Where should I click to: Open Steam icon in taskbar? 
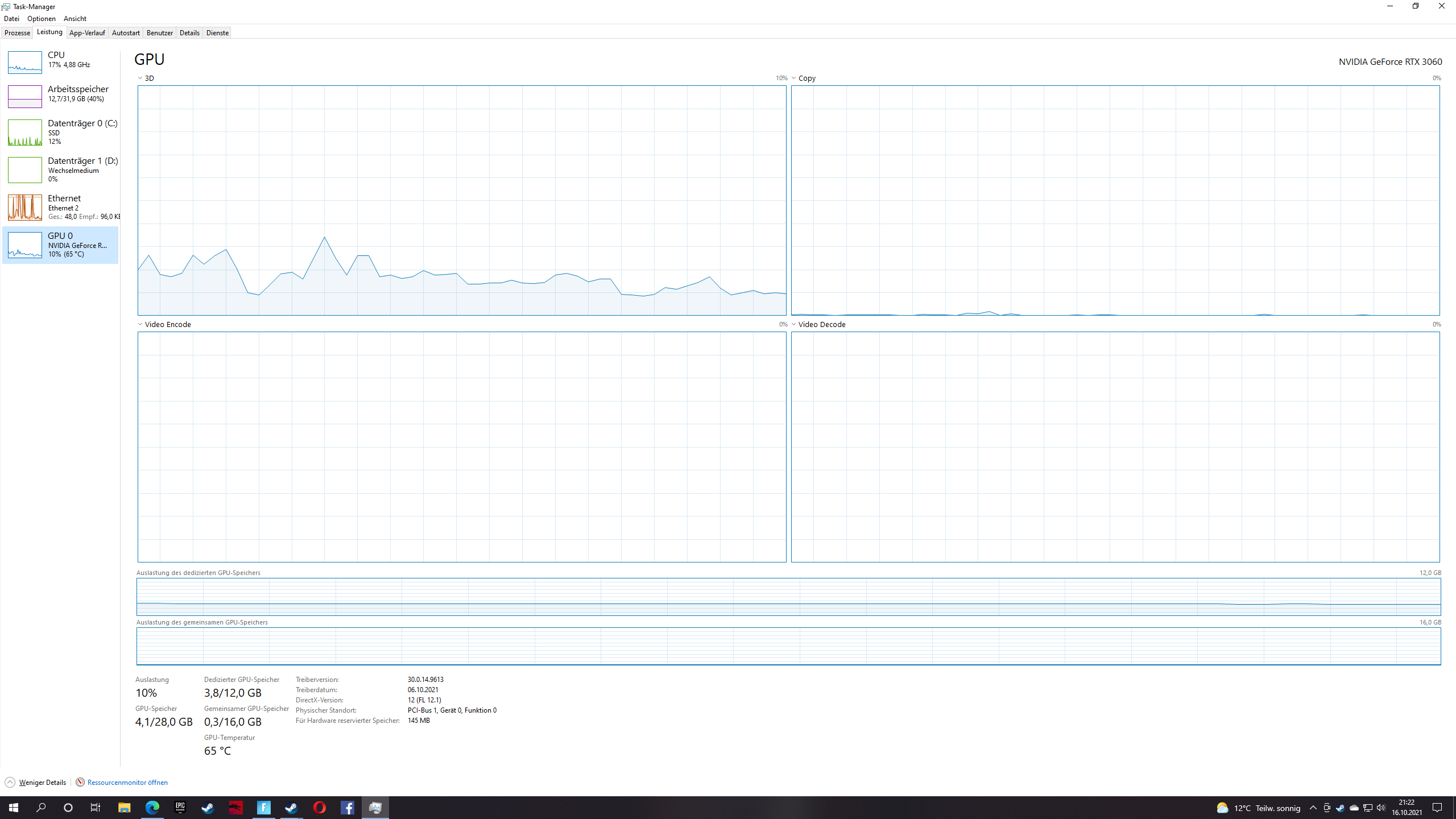(x=208, y=808)
